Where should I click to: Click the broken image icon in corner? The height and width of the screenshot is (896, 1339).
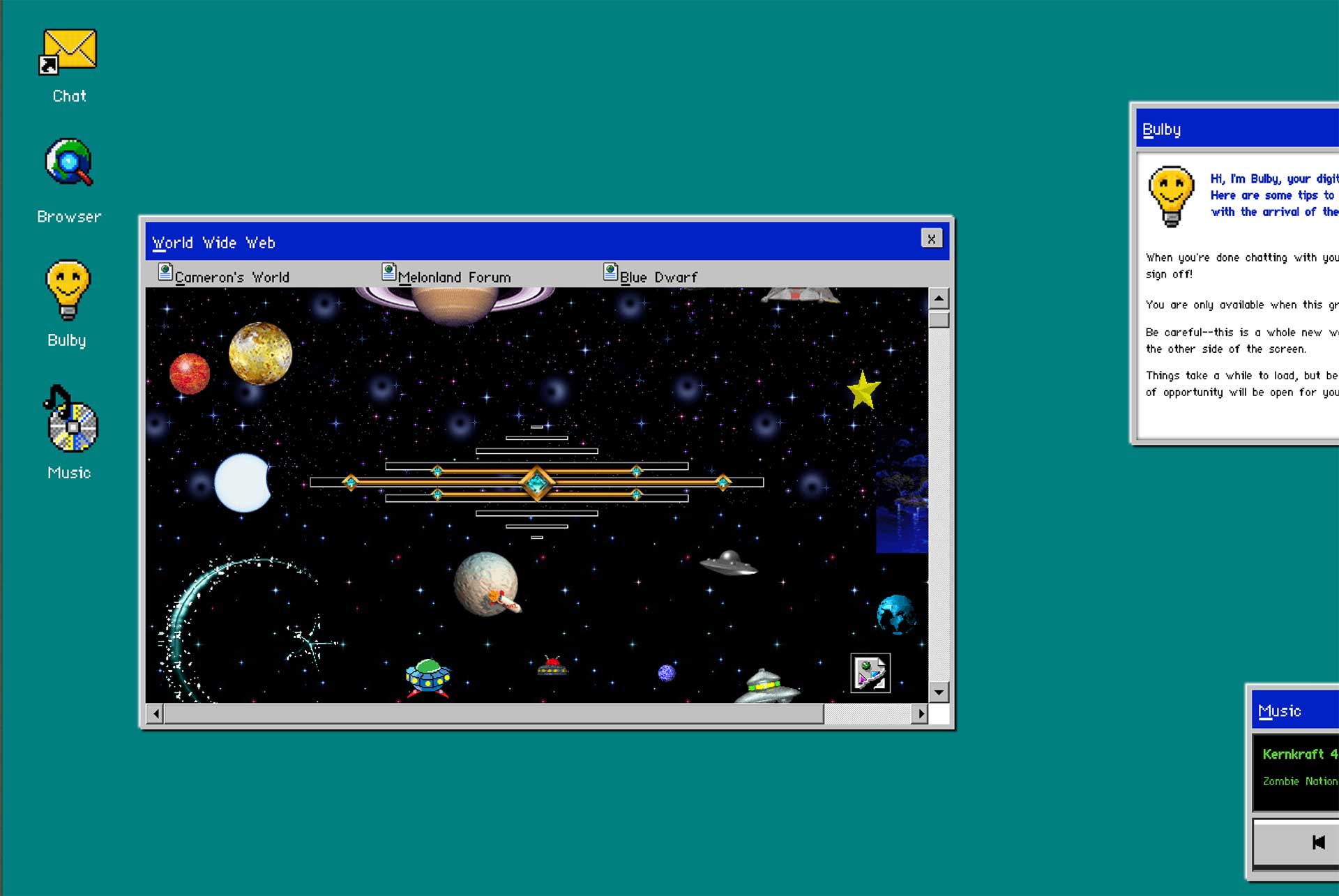click(x=870, y=673)
